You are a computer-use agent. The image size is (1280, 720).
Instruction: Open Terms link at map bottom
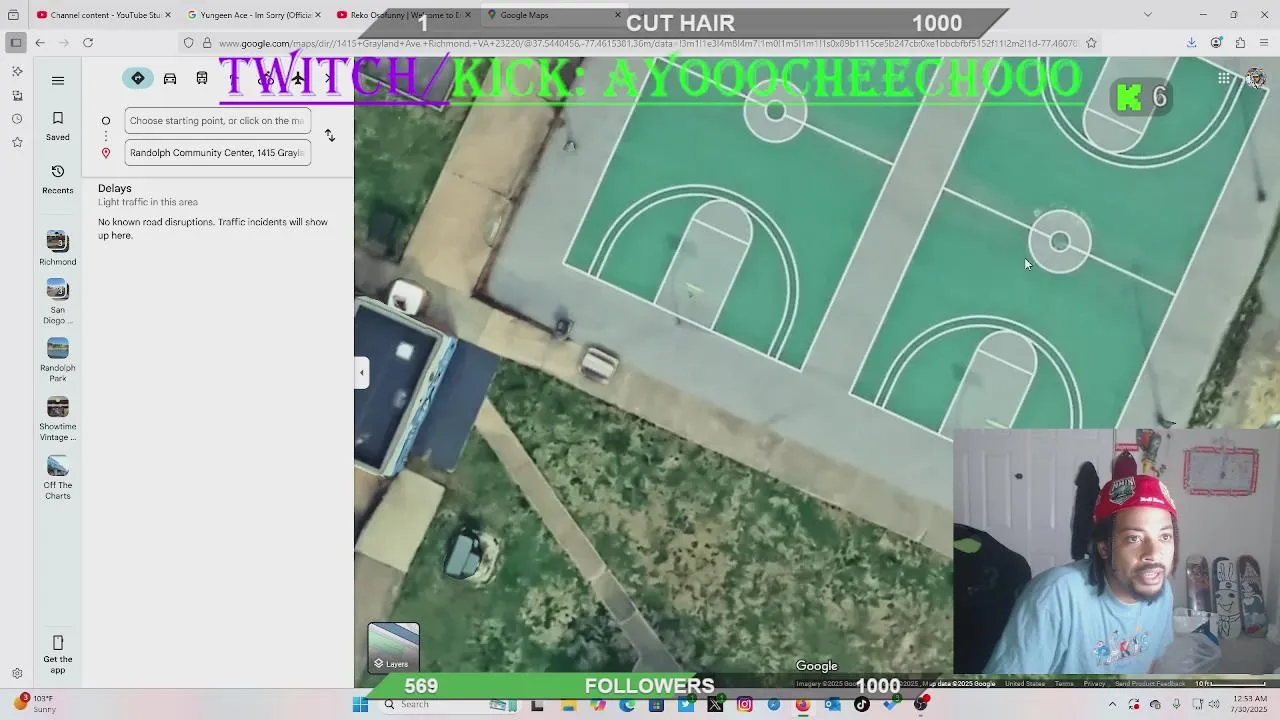tap(1064, 684)
